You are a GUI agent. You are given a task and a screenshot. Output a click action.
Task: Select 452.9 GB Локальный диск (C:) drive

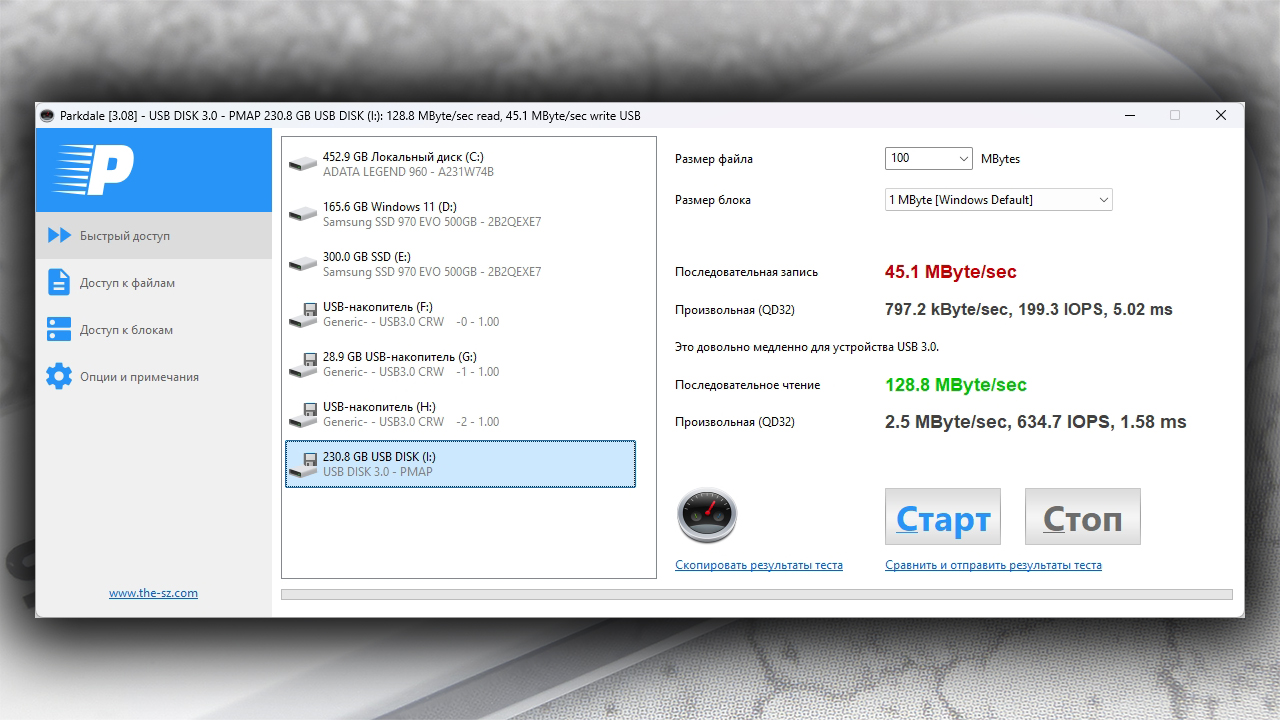pyautogui.click(x=460, y=164)
